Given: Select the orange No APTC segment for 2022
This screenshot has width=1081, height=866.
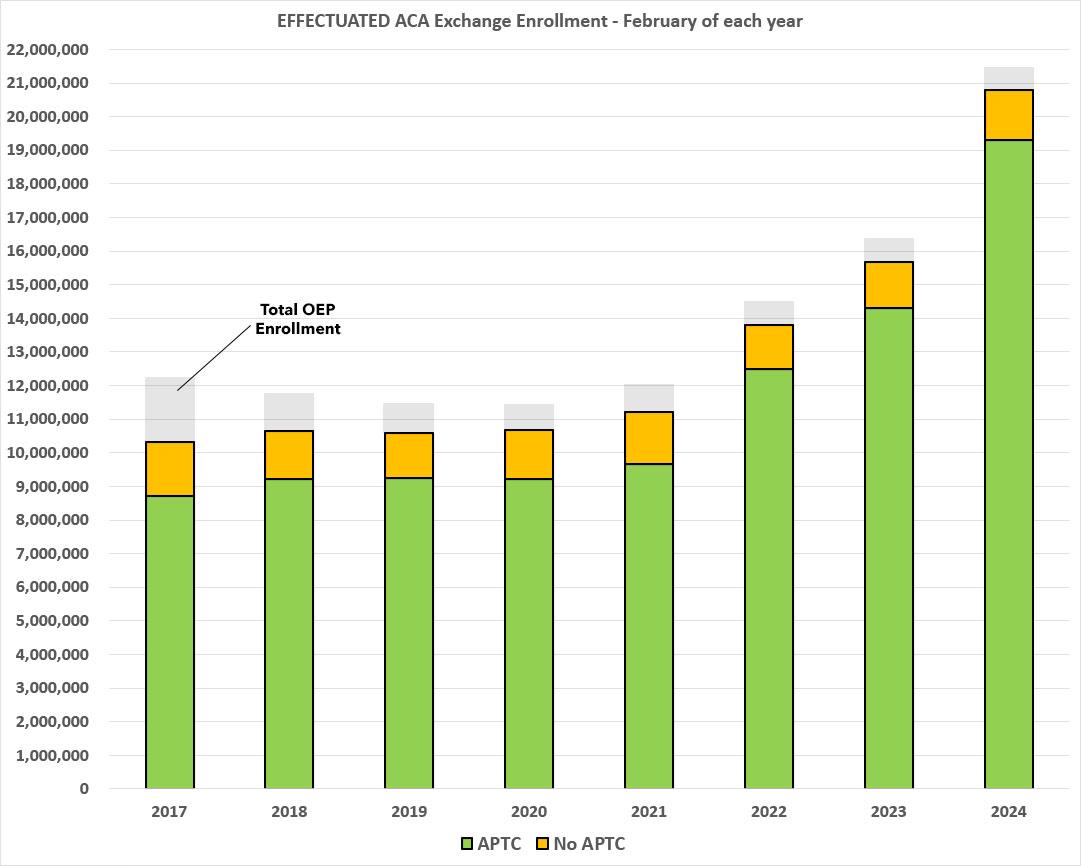Looking at the screenshot, I should pyautogui.click(x=768, y=347).
